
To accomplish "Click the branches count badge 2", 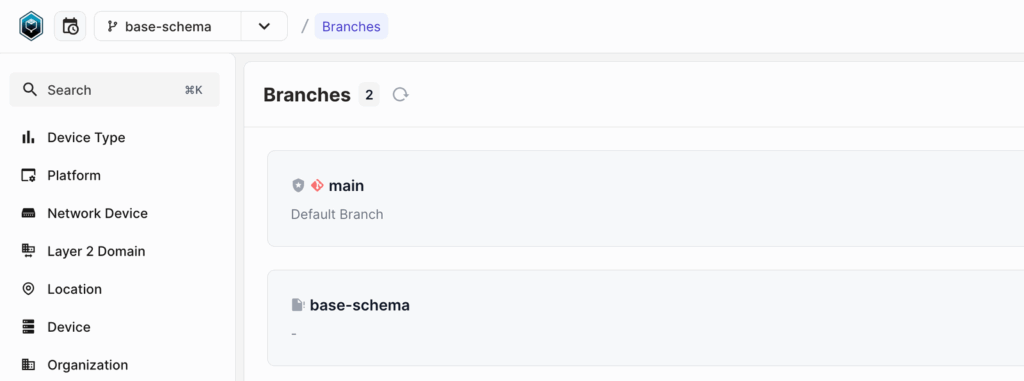I will point(369,95).
